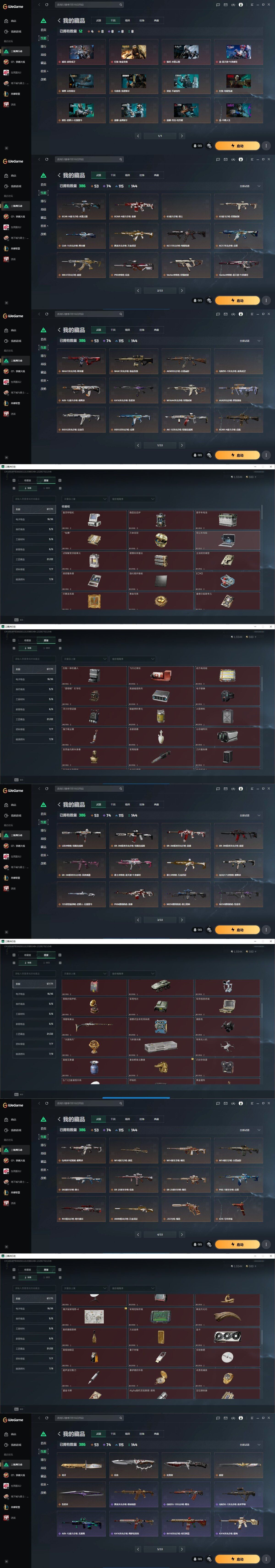Image resolution: width=275 pixels, height=1568 pixels.
Task: Click search field in window showing 1/1 pager
Action: [89, 5]
